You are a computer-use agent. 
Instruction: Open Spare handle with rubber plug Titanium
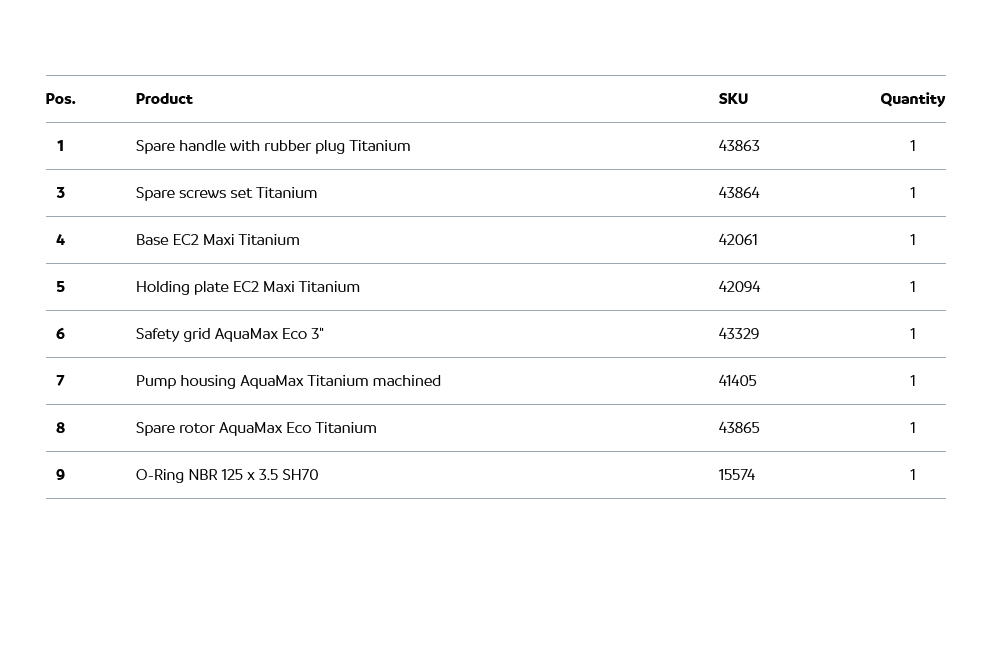click(x=273, y=146)
